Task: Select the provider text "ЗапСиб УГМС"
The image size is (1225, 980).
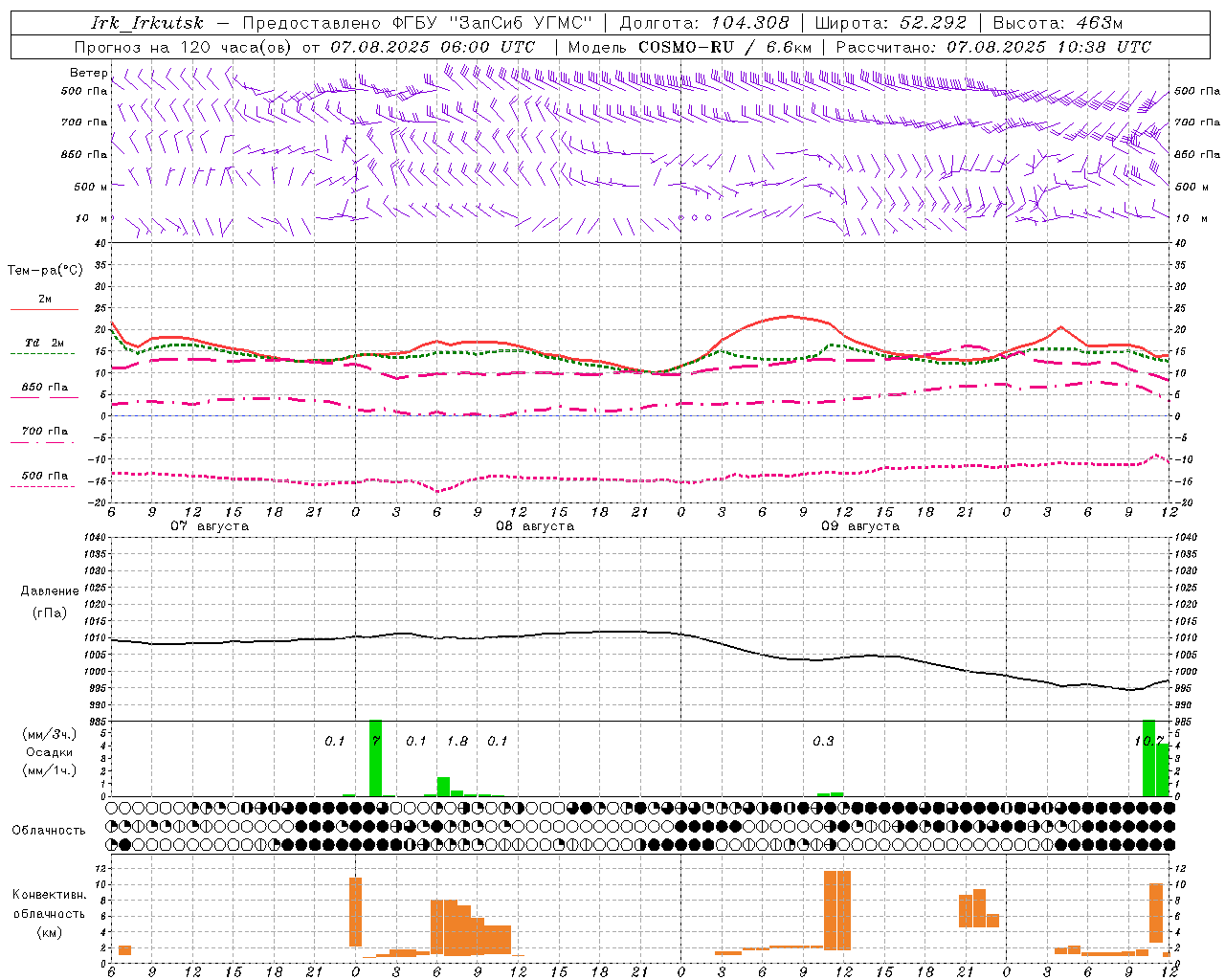Action: [x=521, y=23]
